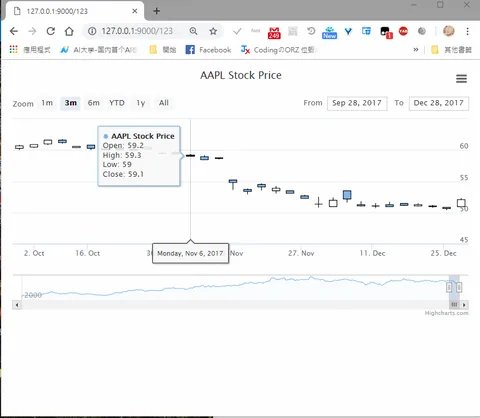
Task: Open the browser home page icon
Action: coord(69,31)
